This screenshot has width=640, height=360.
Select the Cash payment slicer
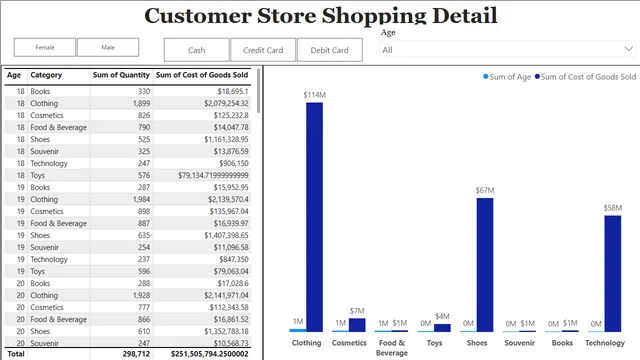pos(196,50)
